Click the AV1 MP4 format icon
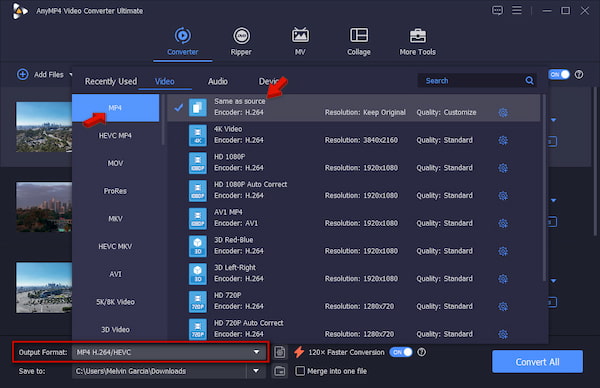This screenshot has width=600, height=388. tap(197, 218)
